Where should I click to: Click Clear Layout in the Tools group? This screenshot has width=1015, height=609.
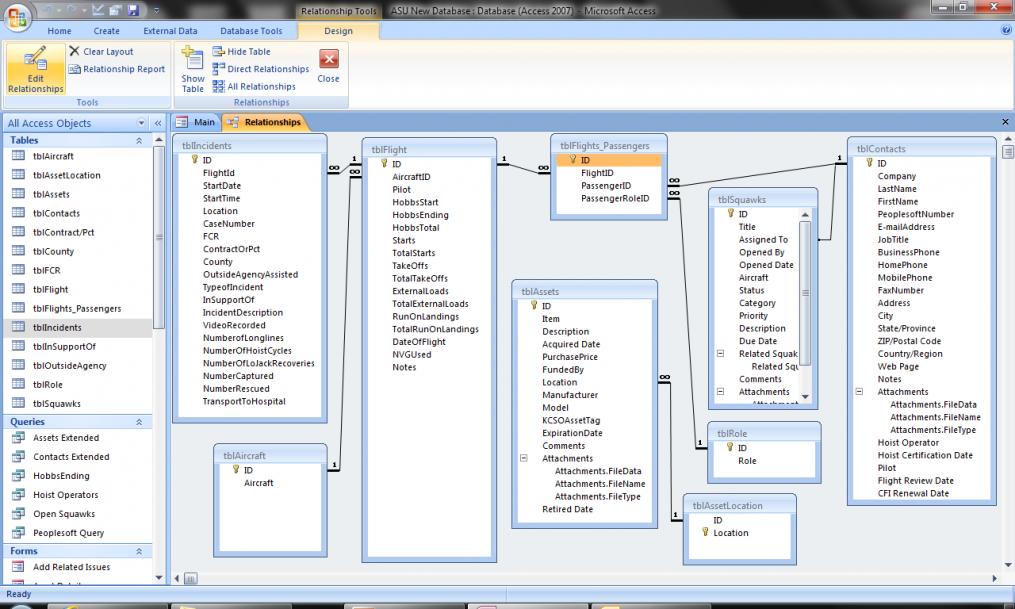(x=100, y=52)
